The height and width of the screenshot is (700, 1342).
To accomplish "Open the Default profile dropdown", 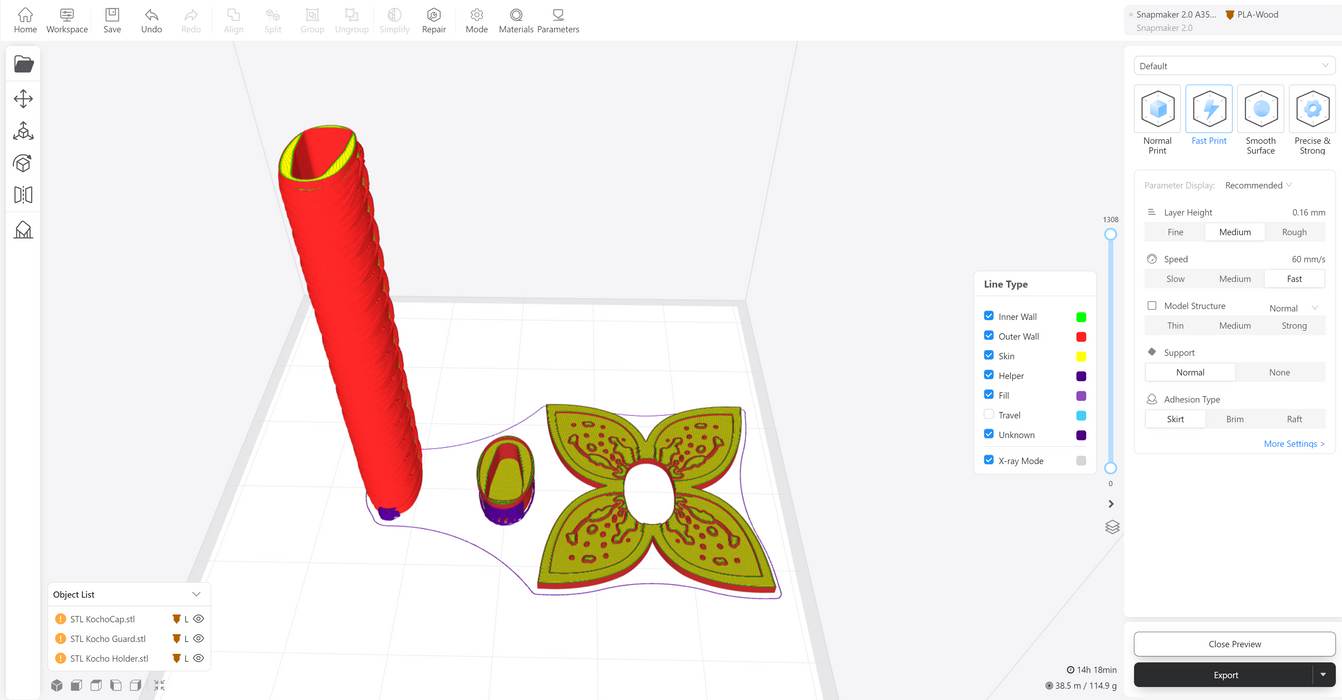I will (x=1234, y=66).
